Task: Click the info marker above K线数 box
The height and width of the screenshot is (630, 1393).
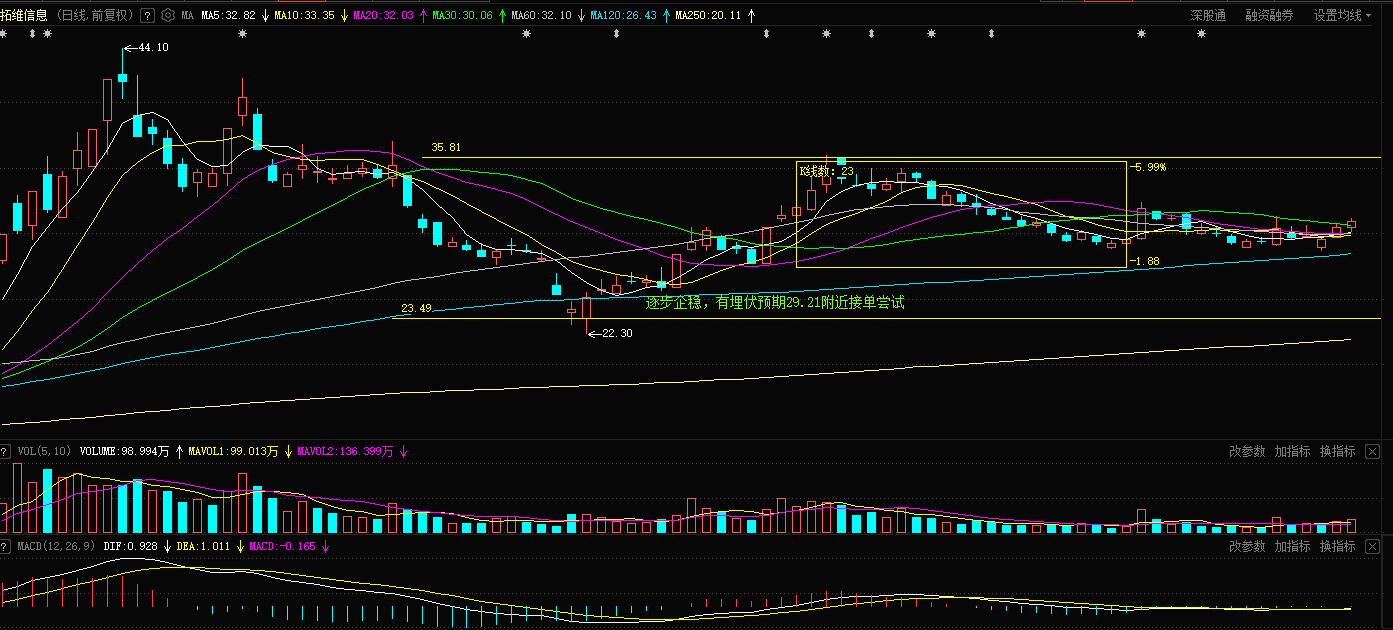Action: pyautogui.click(x=827, y=34)
